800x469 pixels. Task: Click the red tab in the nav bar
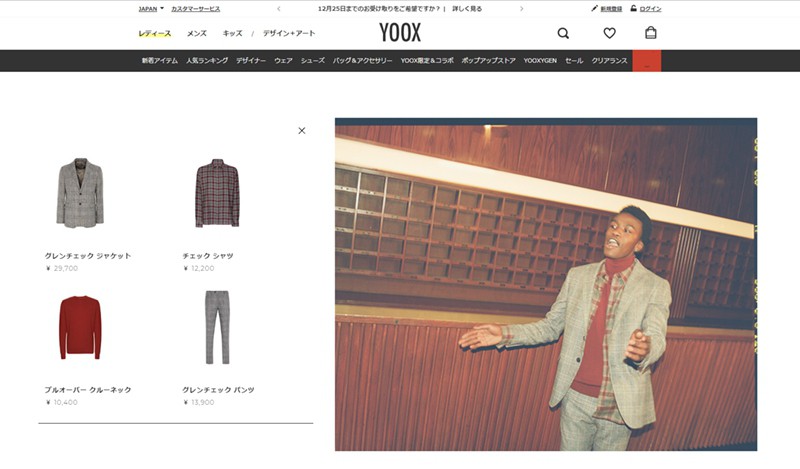tap(646, 61)
